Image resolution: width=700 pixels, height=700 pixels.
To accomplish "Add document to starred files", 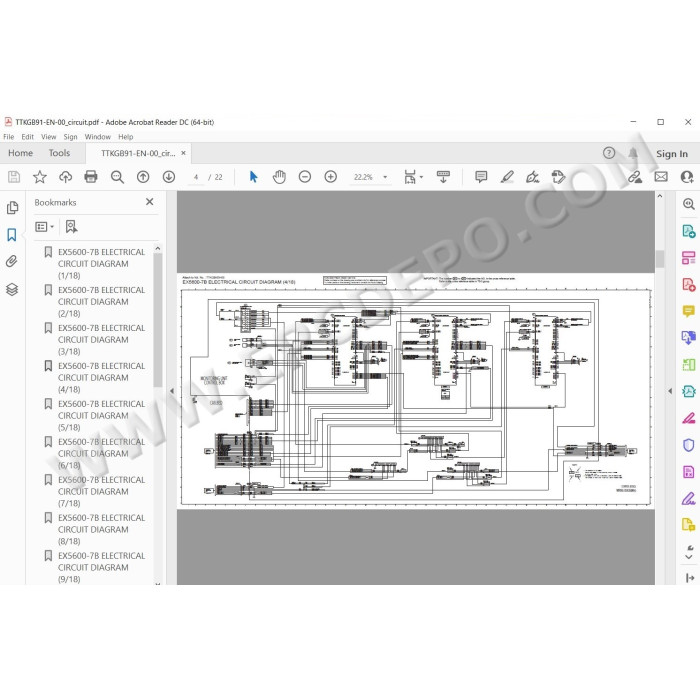I will pyautogui.click(x=40, y=177).
